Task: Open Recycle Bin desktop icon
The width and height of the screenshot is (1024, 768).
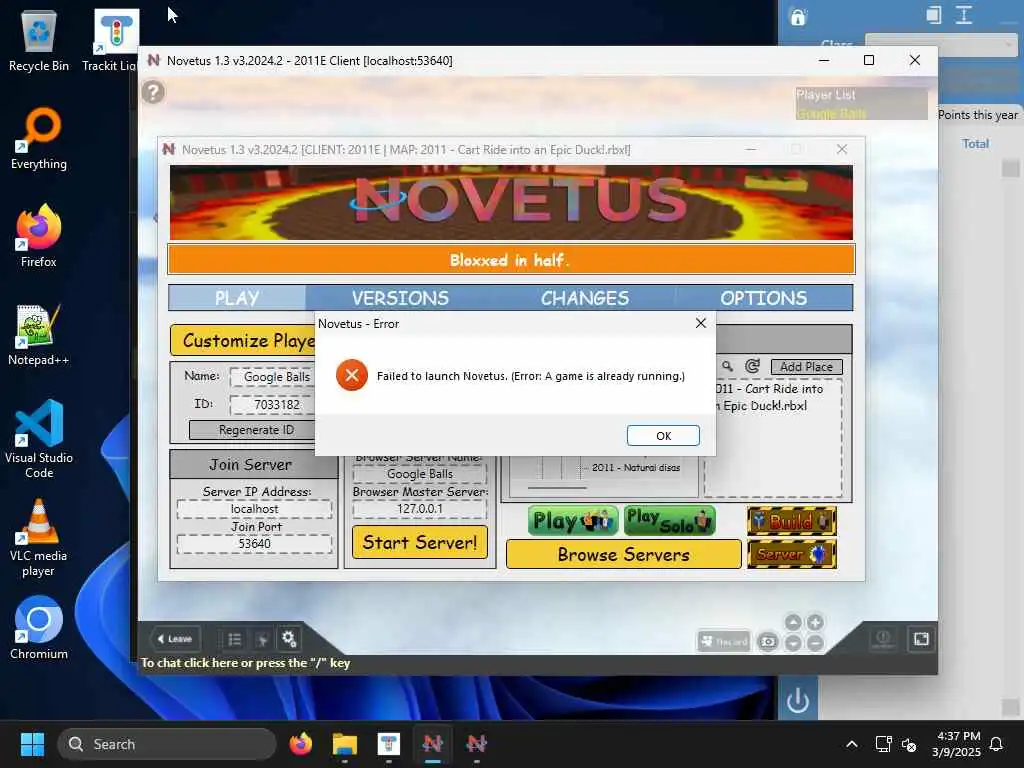Action: click(x=39, y=40)
